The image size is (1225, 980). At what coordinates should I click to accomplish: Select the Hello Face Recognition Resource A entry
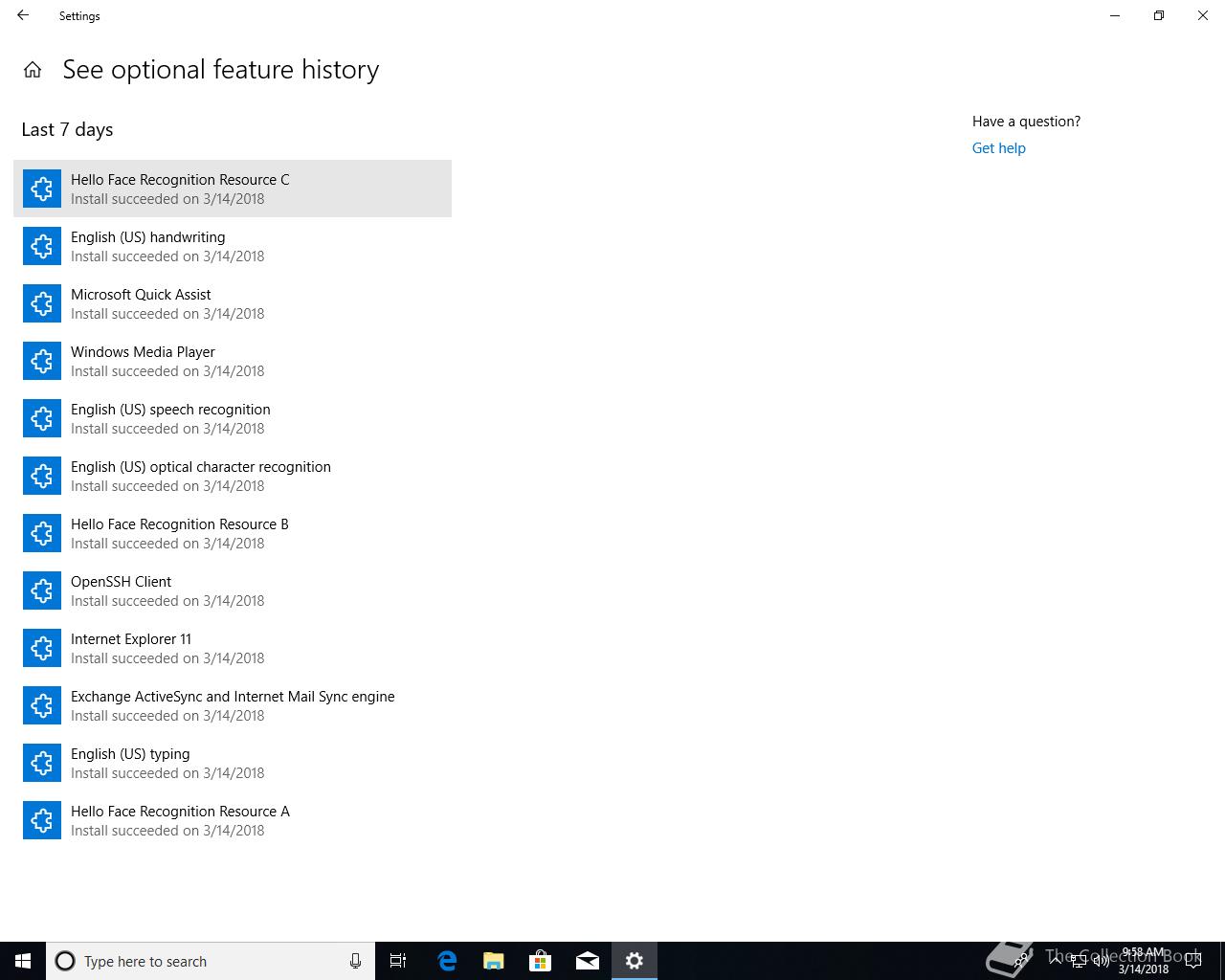pos(233,820)
